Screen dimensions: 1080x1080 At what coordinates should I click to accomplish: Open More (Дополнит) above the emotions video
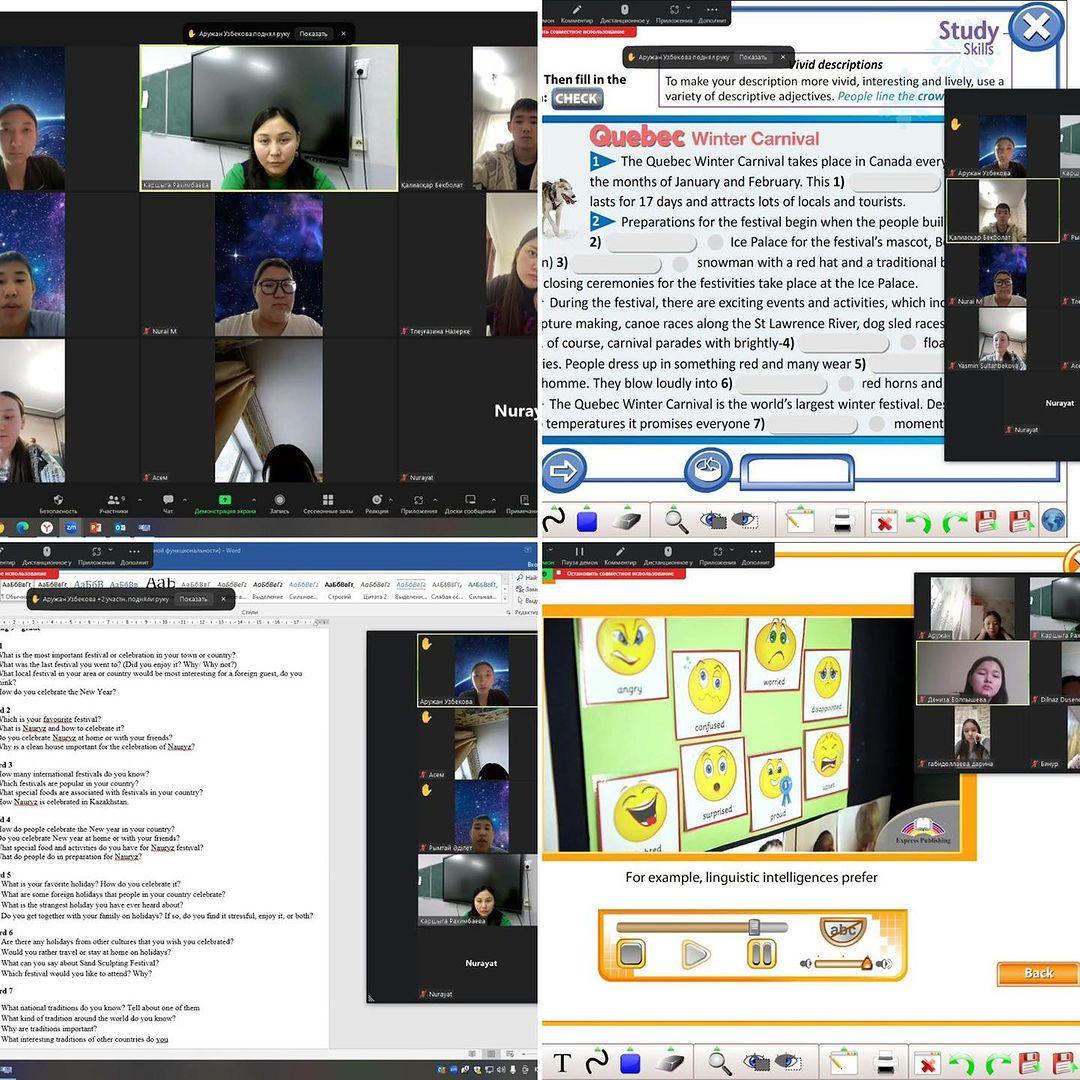[756, 555]
